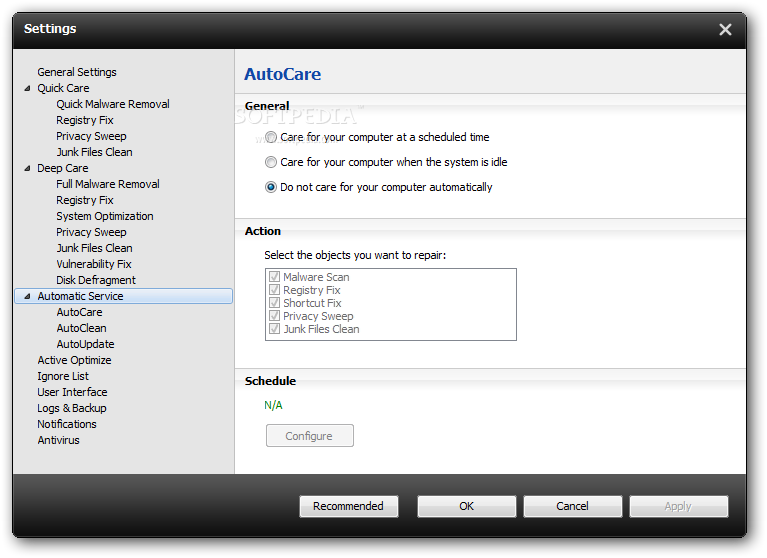The width and height of the screenshot is (767, 558).
Task: Click the Configure schedule button
Action: [310, 436]
